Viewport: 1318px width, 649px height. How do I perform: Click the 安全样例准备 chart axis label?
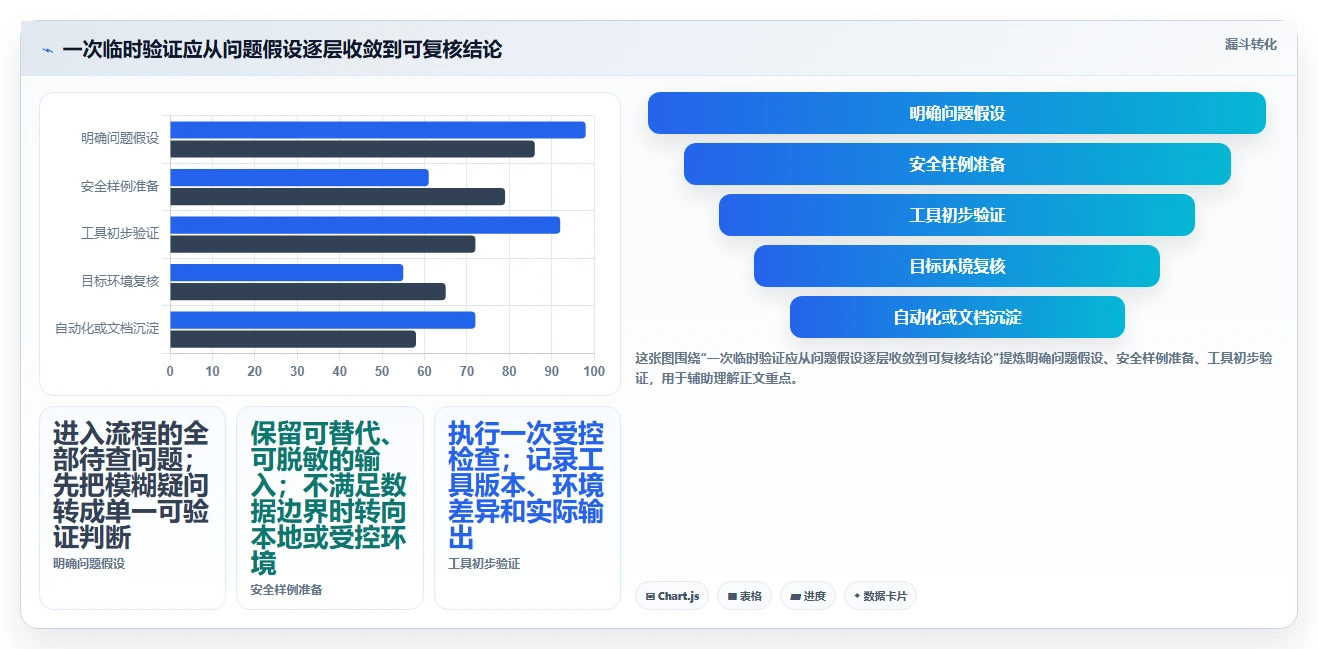[x=120, y=187]
